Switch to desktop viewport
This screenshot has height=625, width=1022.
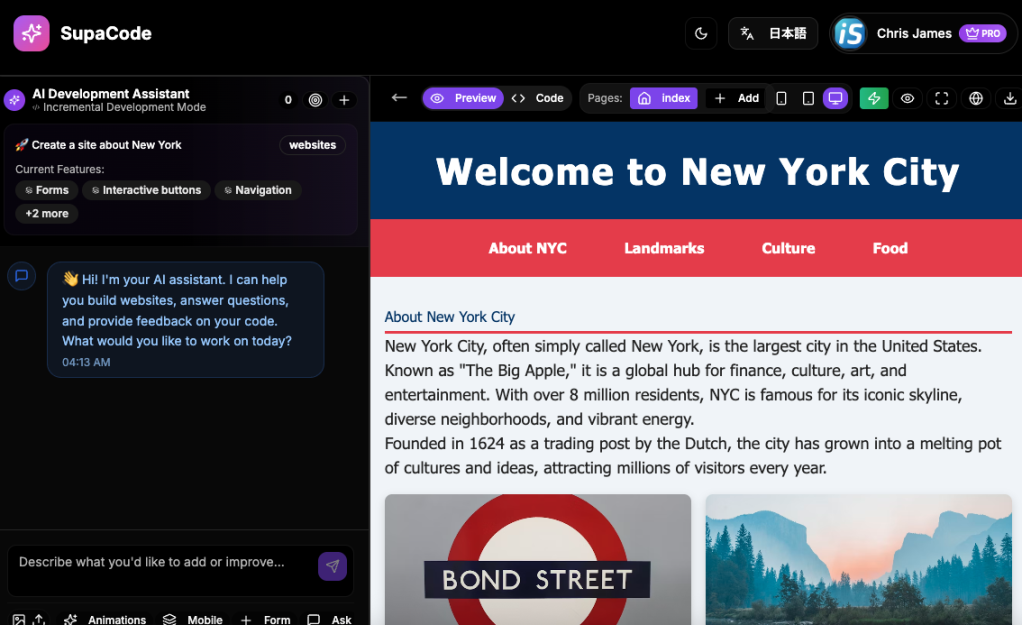835,98
